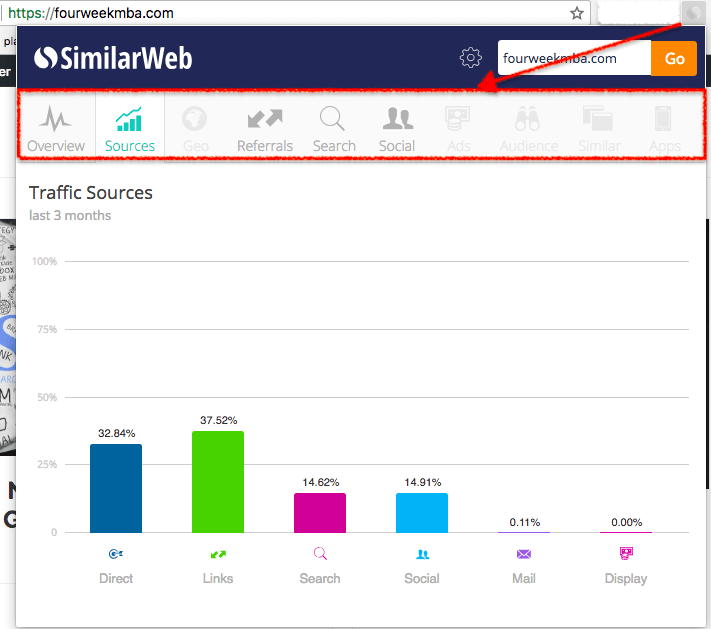Click the SimilarWeb logo

(113, 59)
